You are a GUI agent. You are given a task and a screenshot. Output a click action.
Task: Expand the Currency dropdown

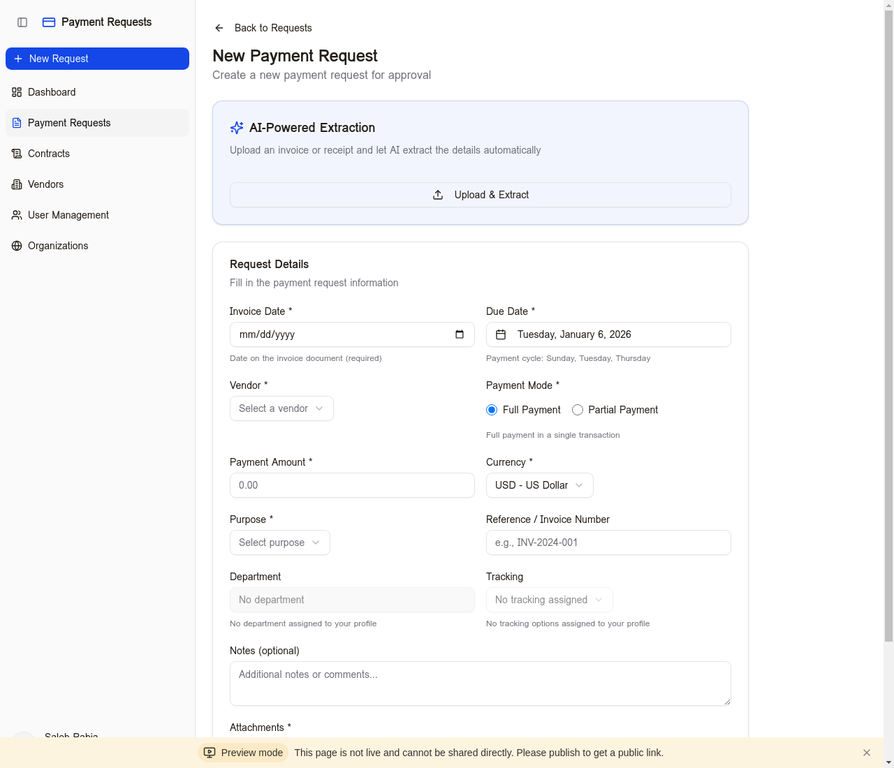[539, 485]
